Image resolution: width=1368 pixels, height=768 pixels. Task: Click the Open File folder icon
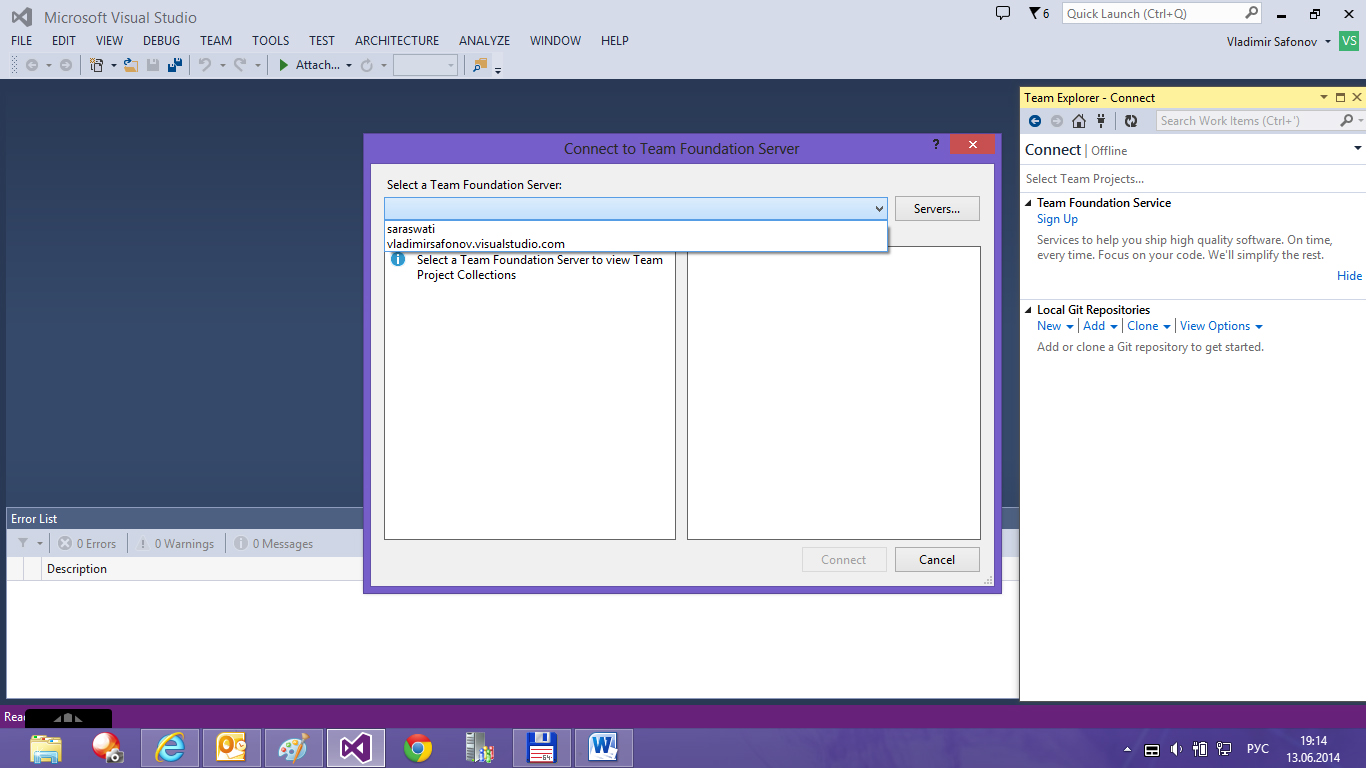(x=131, y=65)
